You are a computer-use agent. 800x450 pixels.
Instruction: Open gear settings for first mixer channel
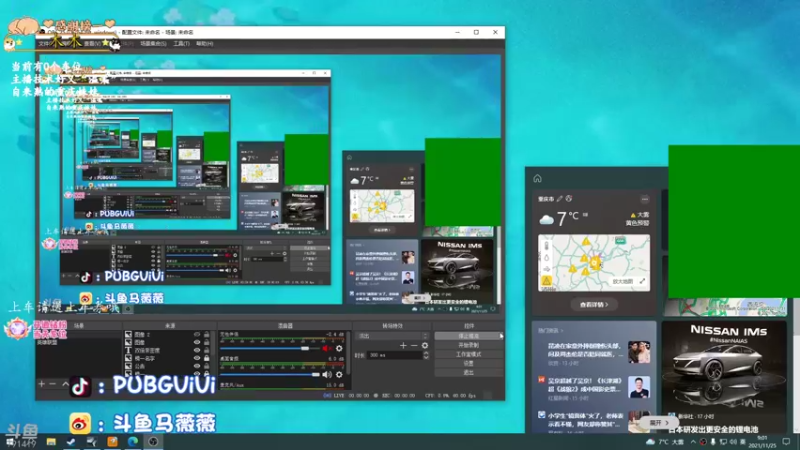(339, 348)
